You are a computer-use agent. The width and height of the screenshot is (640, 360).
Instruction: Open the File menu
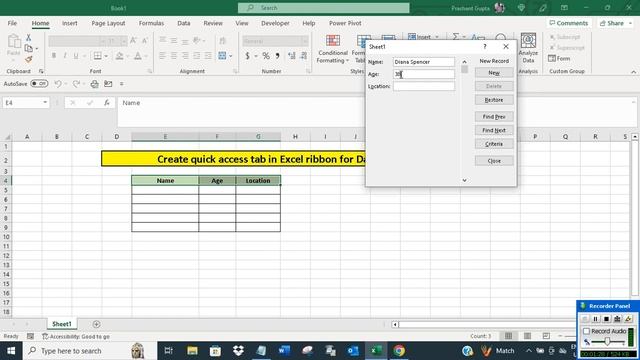[12, 23]
